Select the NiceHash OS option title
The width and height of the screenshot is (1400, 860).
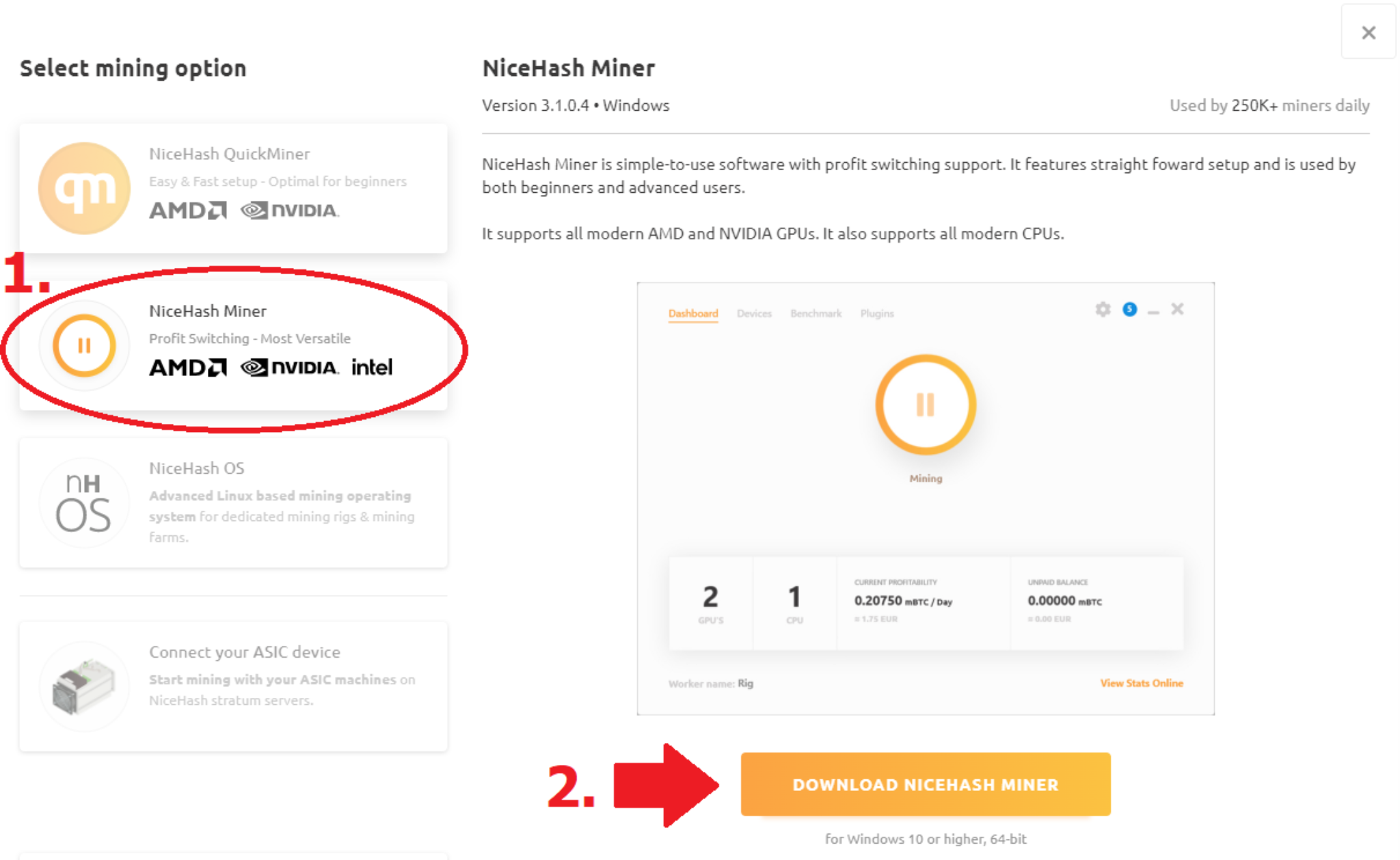197,468
